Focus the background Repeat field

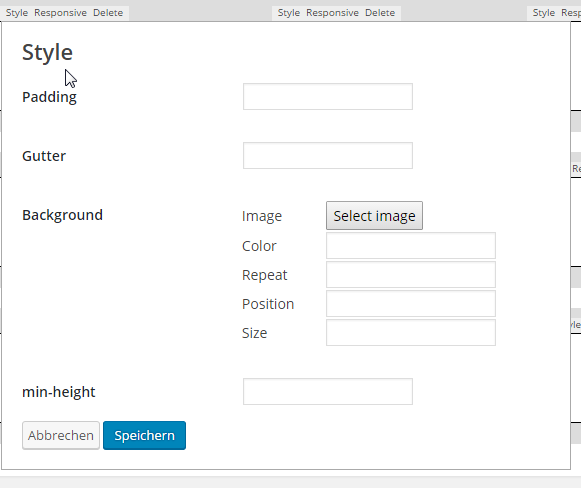click(x=411, y=275)
